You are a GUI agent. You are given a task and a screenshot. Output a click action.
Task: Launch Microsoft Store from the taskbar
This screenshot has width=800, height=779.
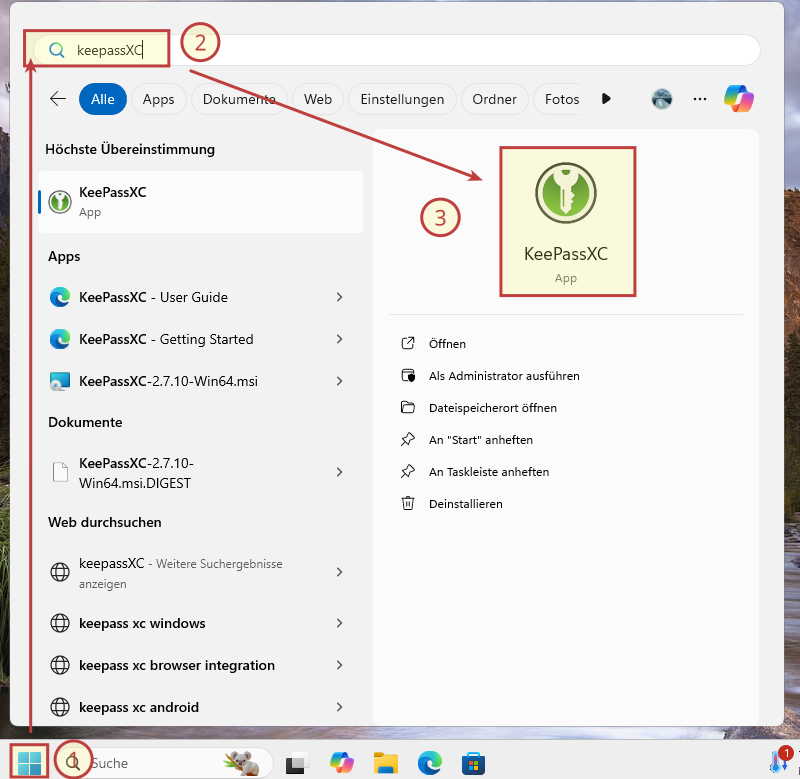click(x=473, y=764)
